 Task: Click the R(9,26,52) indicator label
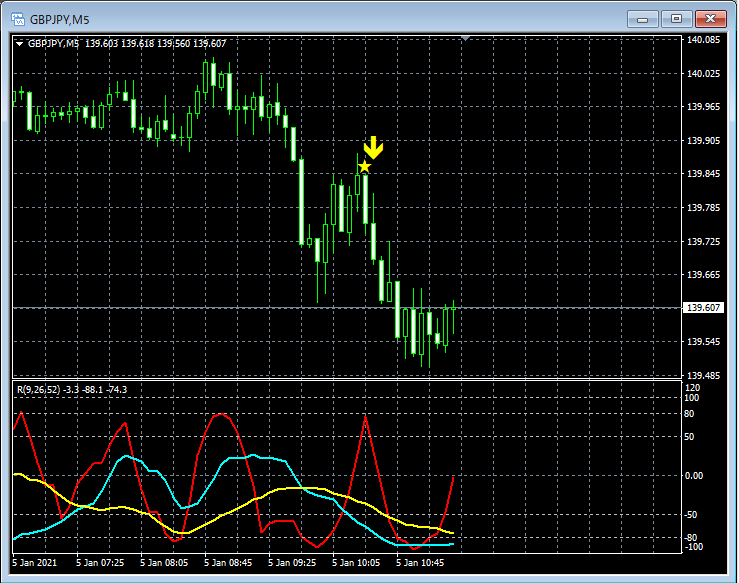(39, 390)
